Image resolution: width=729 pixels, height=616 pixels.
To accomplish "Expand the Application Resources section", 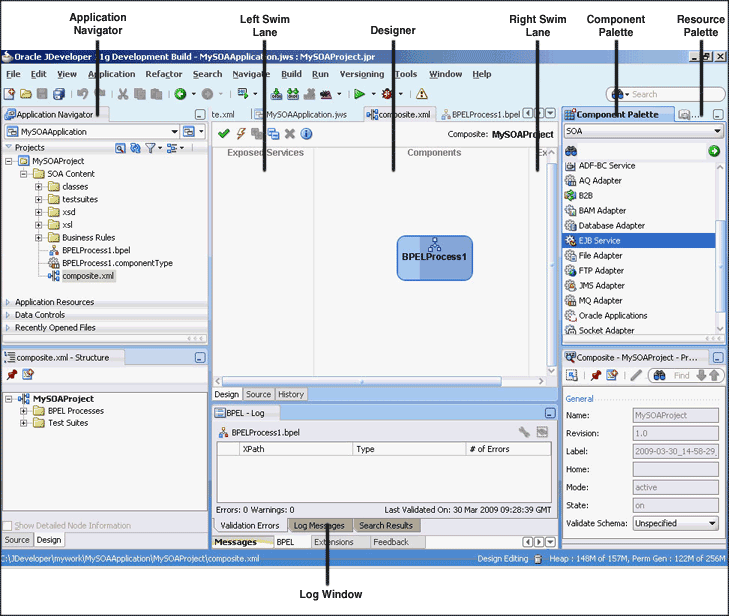I will tap(7, 302).
